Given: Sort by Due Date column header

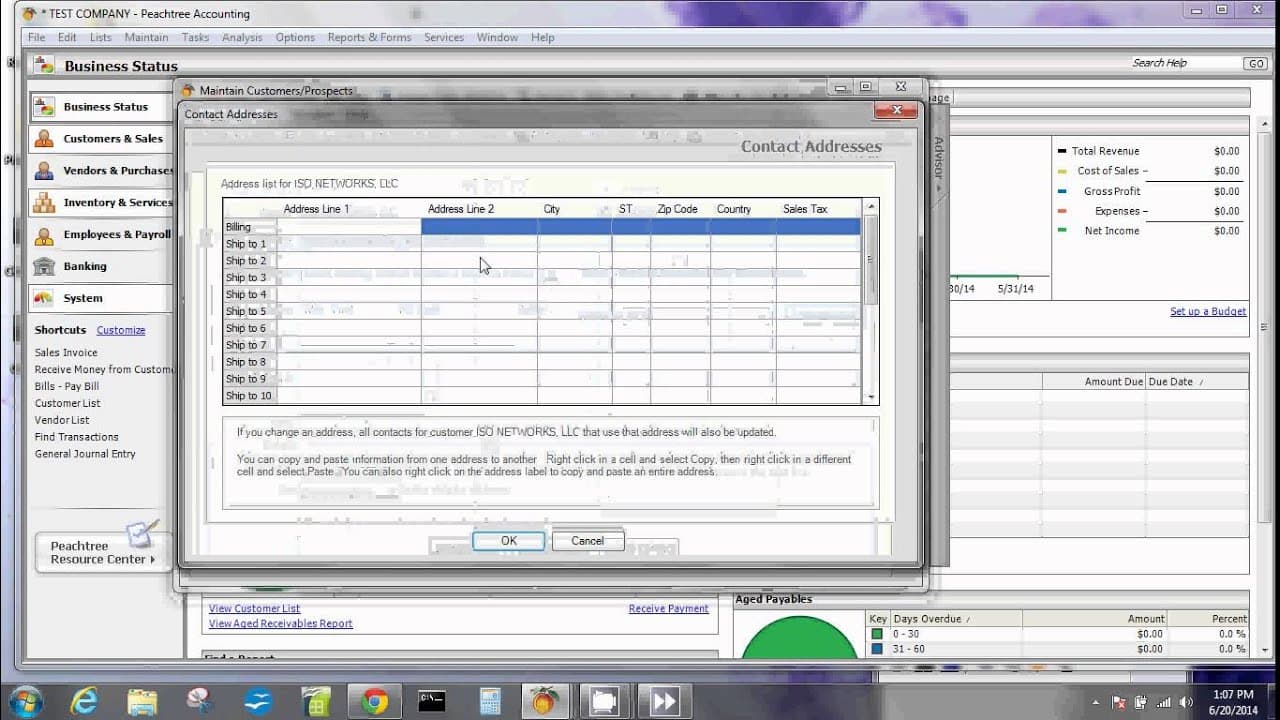Looking at the screenshot, I should (1197, 382).
